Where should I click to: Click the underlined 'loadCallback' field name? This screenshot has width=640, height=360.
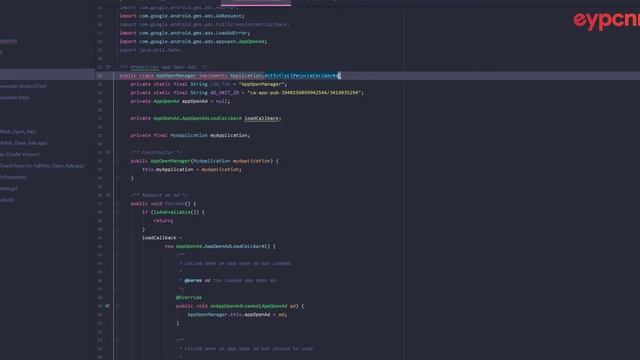coord(261,118)
